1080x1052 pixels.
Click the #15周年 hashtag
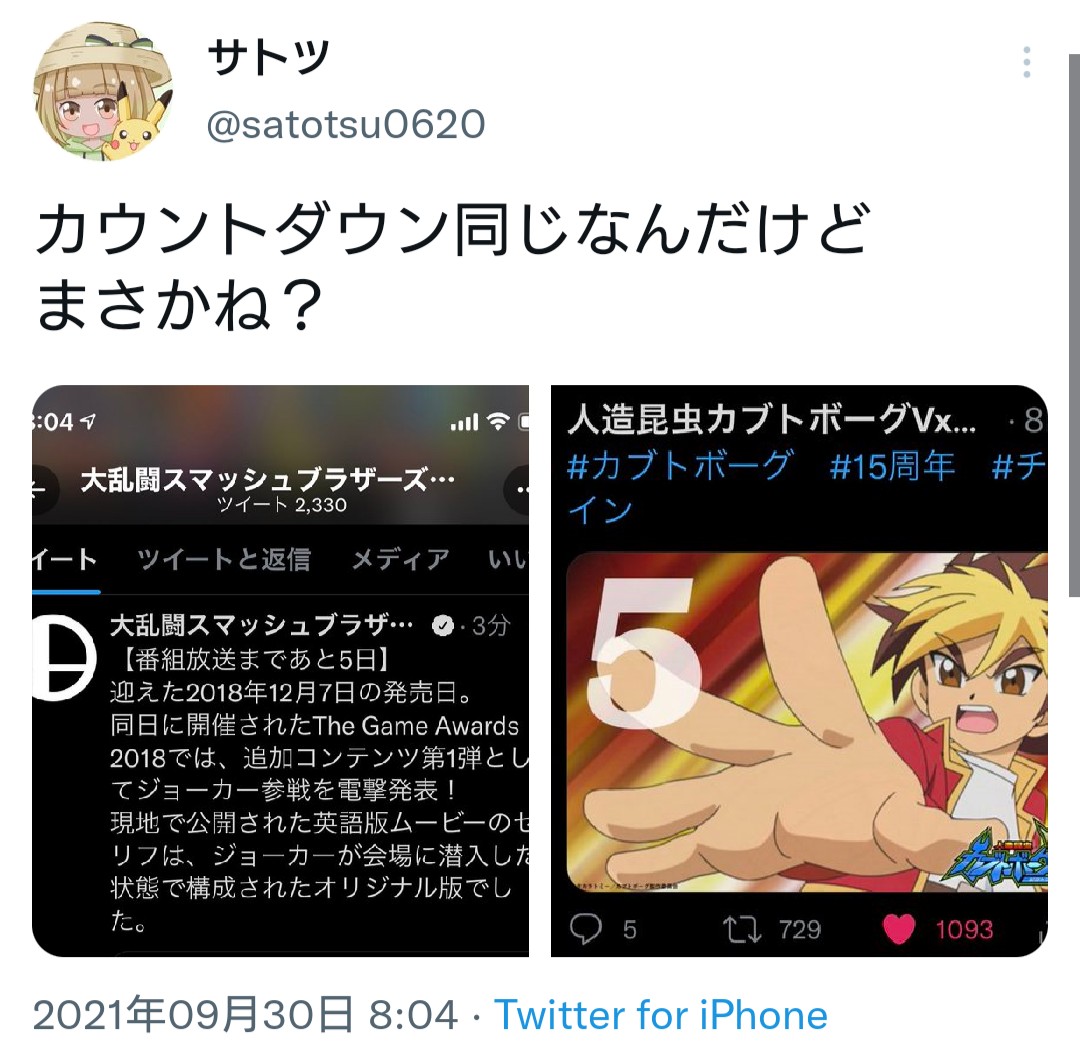[892, 466]
